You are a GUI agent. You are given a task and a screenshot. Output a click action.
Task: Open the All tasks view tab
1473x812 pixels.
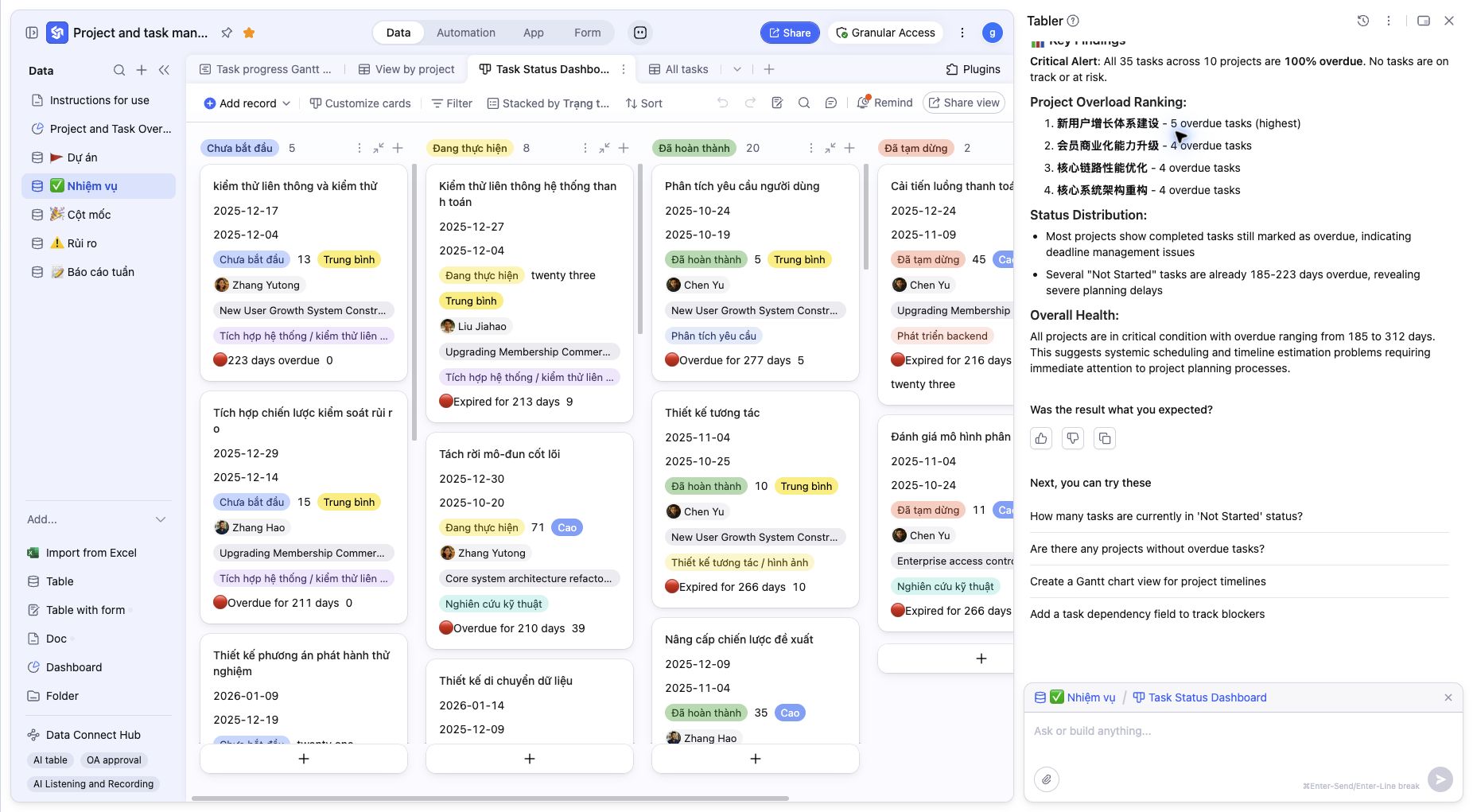tap(678, 69)
